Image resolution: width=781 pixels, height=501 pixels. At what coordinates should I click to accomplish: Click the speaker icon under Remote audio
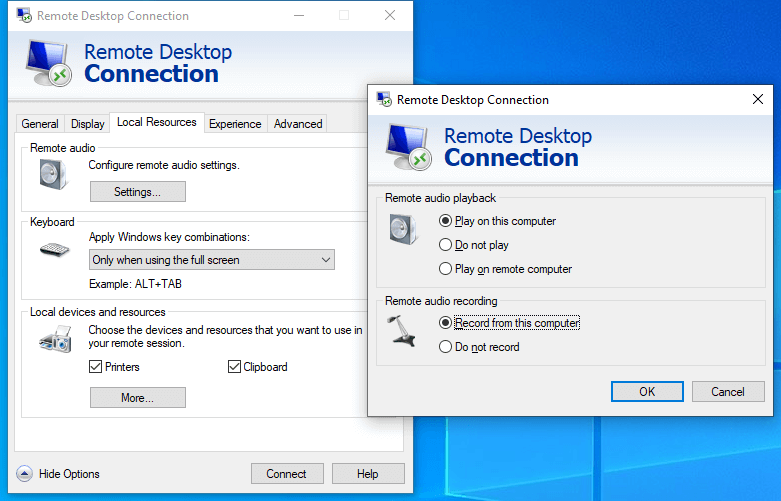(x=53, y=175)
